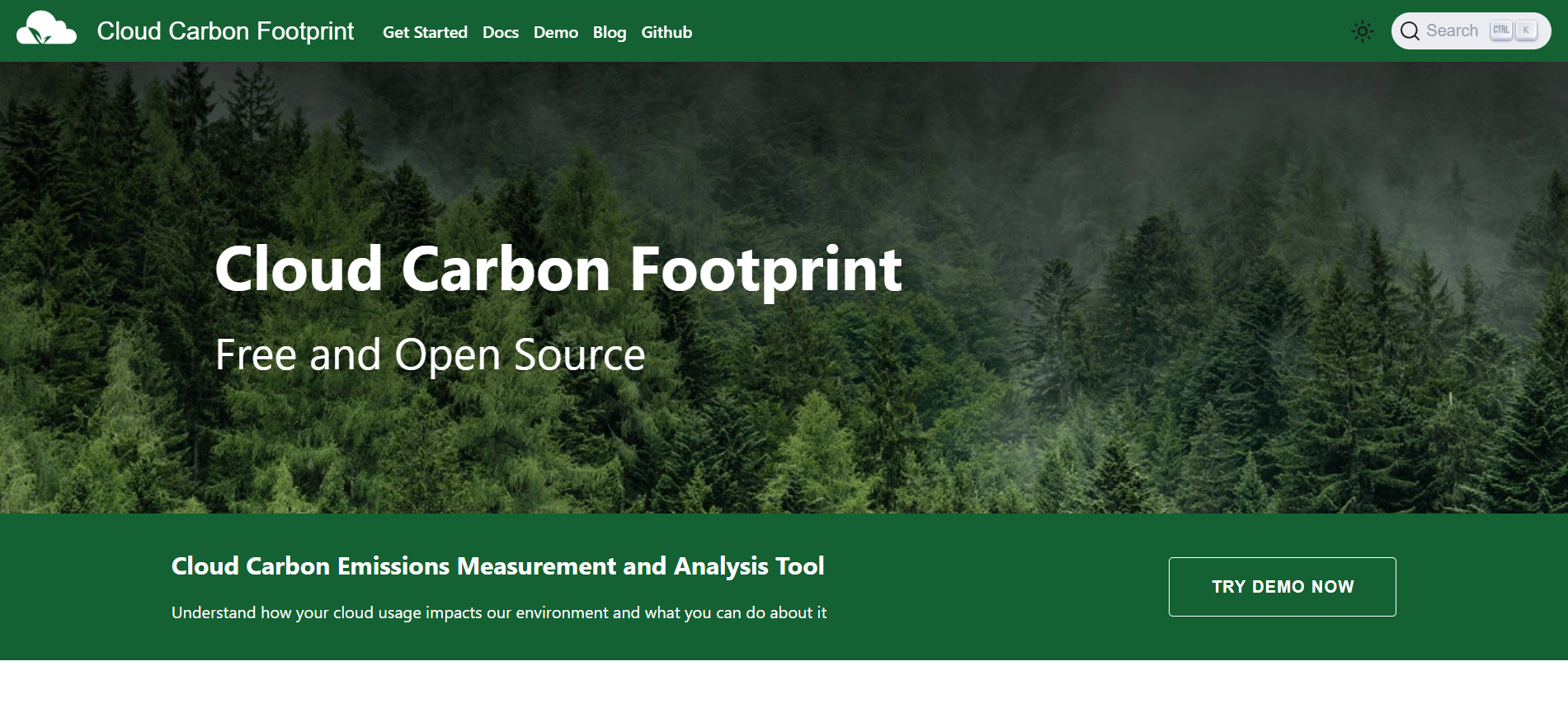
Task: Click the TRY DEMO NOW button
Action: (1282, 587)
